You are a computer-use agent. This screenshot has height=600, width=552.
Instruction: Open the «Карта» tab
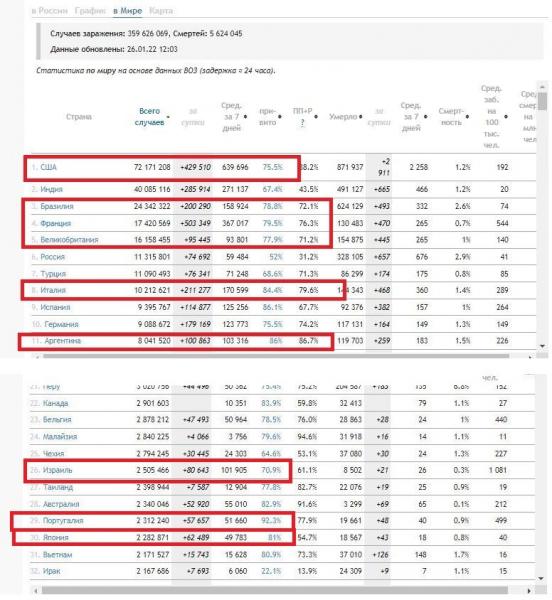(161, 11)
